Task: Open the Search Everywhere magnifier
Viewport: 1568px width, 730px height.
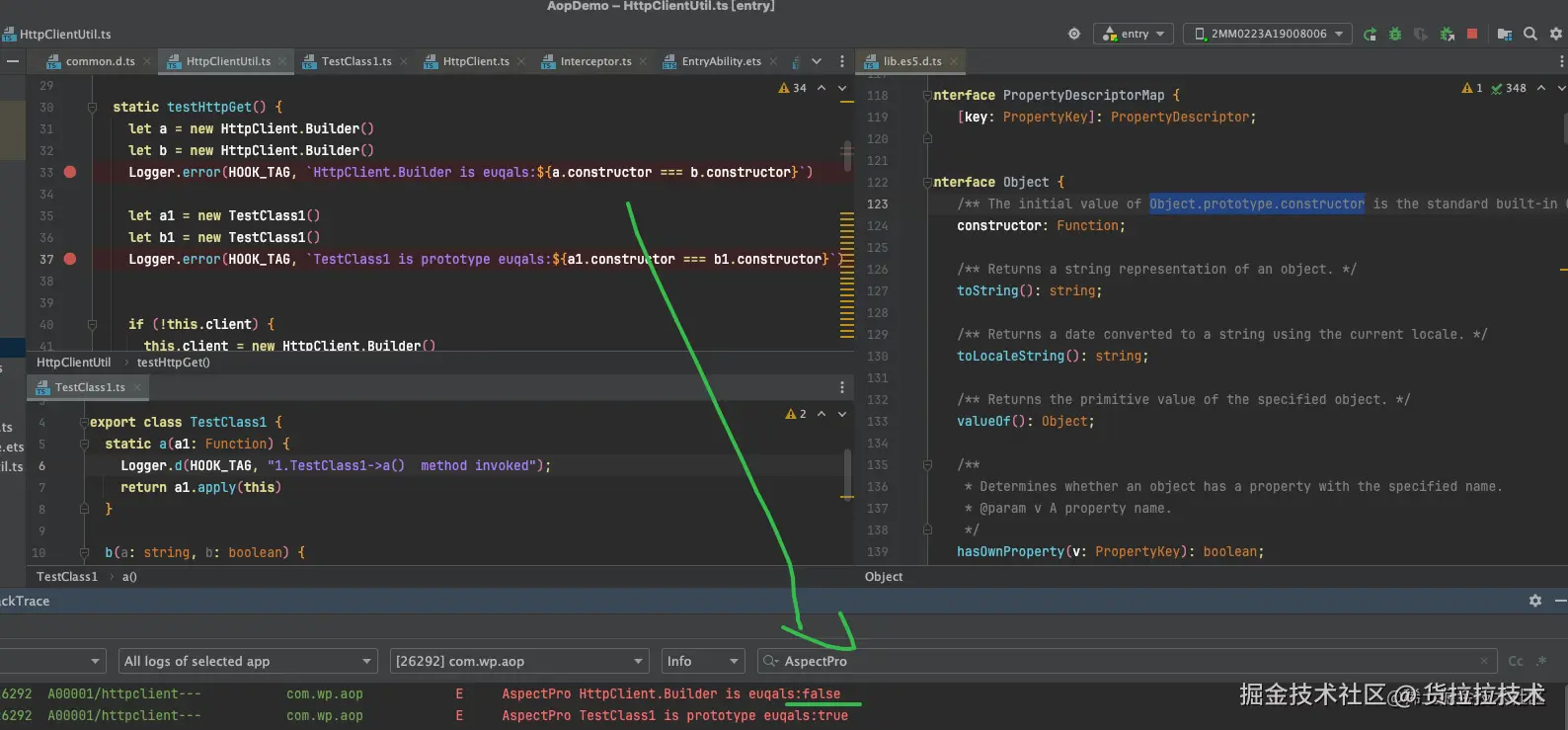Action: point(1529,35)
